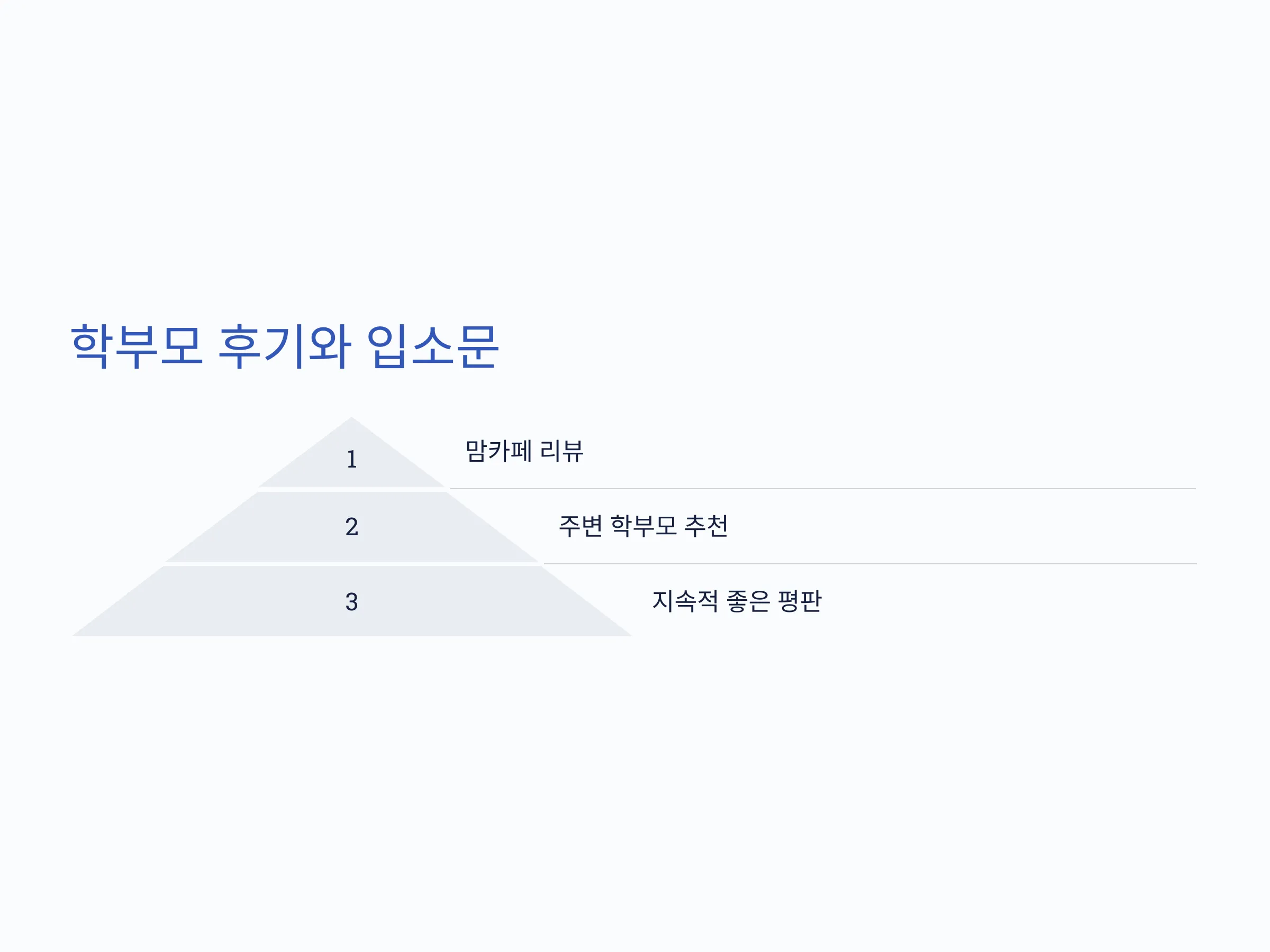The width and height of the screenshot is (1270, 952).
Task: Click the 지속적 좋은 평판 text label
Action: click(x=737, y=601)
